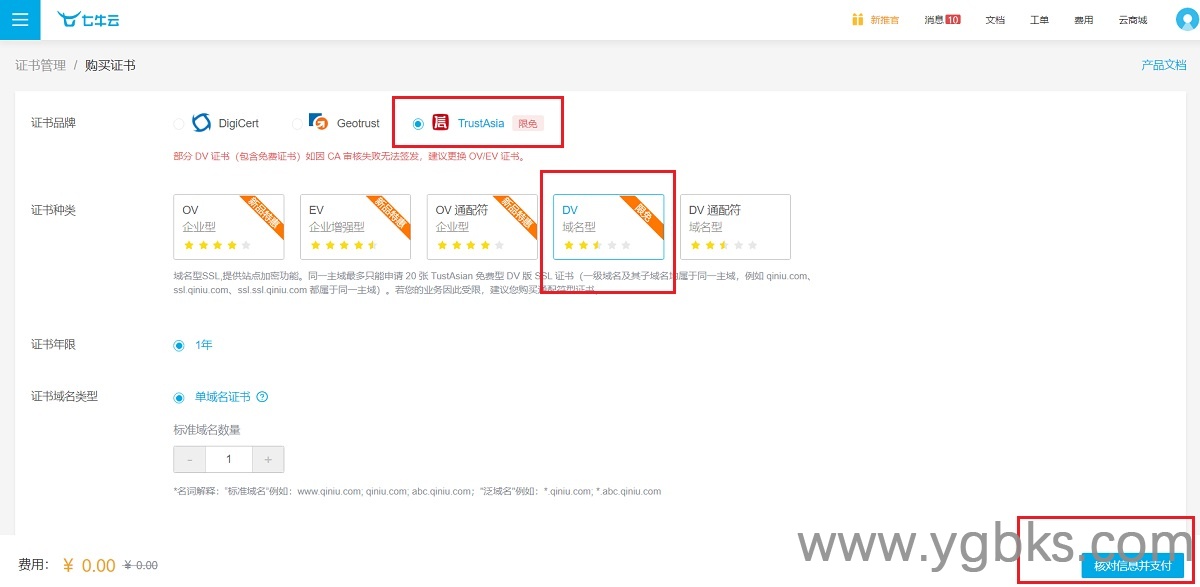Choose the EV 企业增强型 certificate card
Image resolution: width=1200 pixels, height=587 pixels.
click(355, 227)
